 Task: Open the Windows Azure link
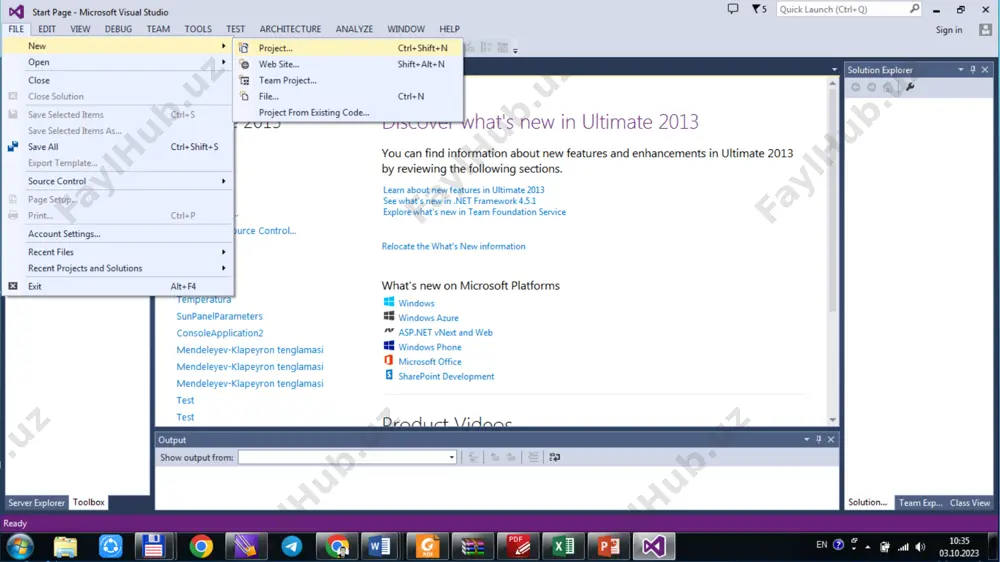point(428,318)
